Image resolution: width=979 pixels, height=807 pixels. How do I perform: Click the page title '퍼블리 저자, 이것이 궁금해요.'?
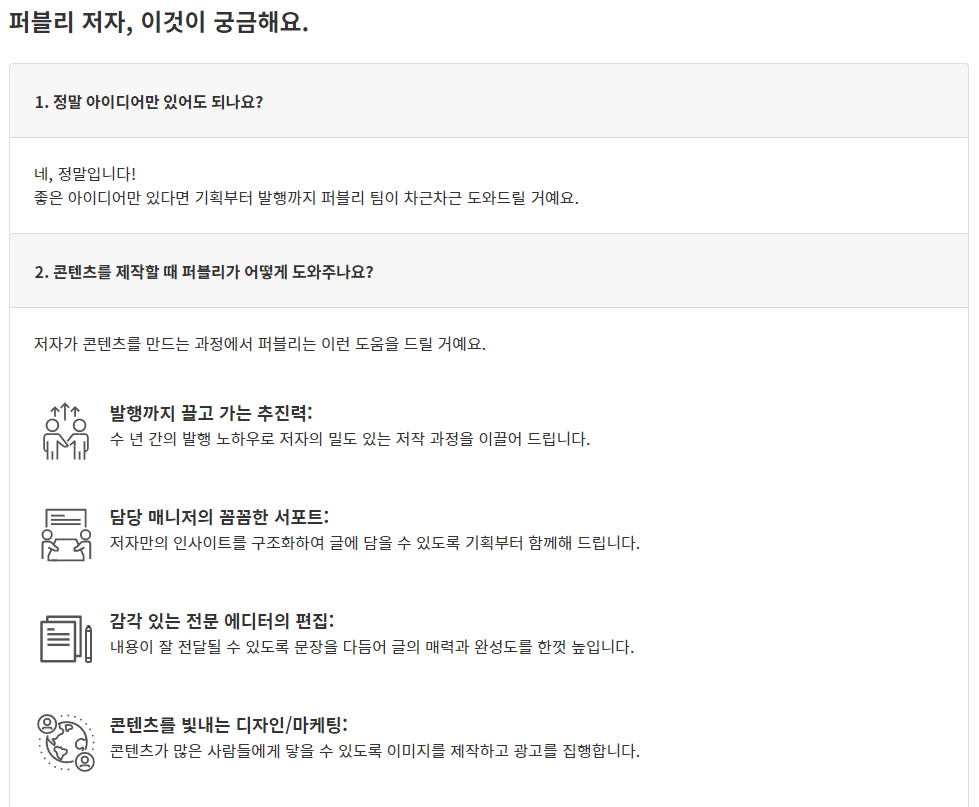point(159,22)
